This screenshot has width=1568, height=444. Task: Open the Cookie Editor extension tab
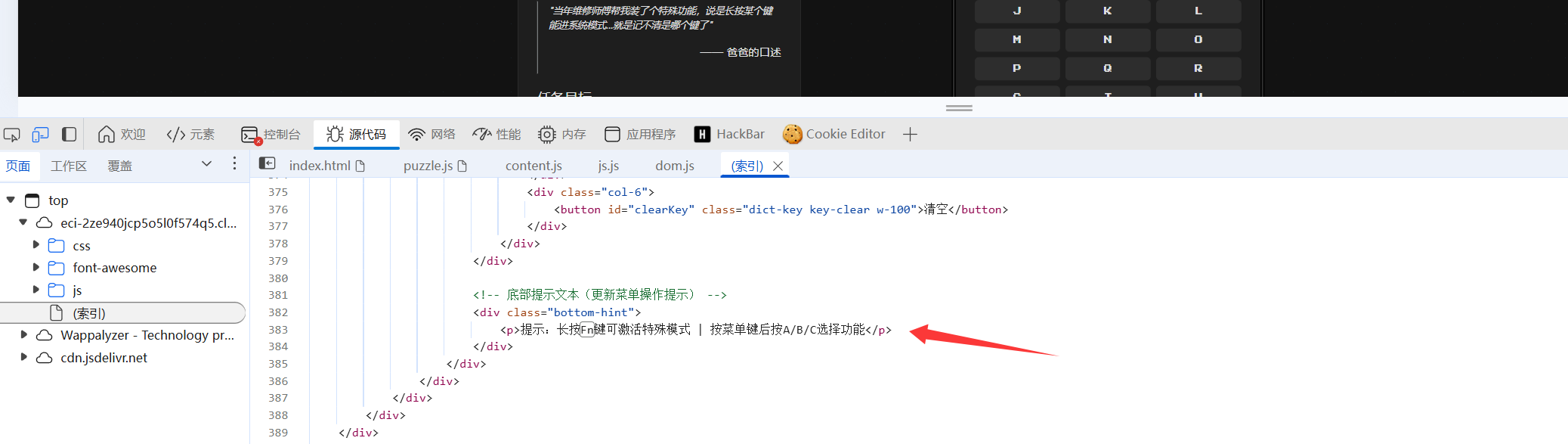pos(834,135)
